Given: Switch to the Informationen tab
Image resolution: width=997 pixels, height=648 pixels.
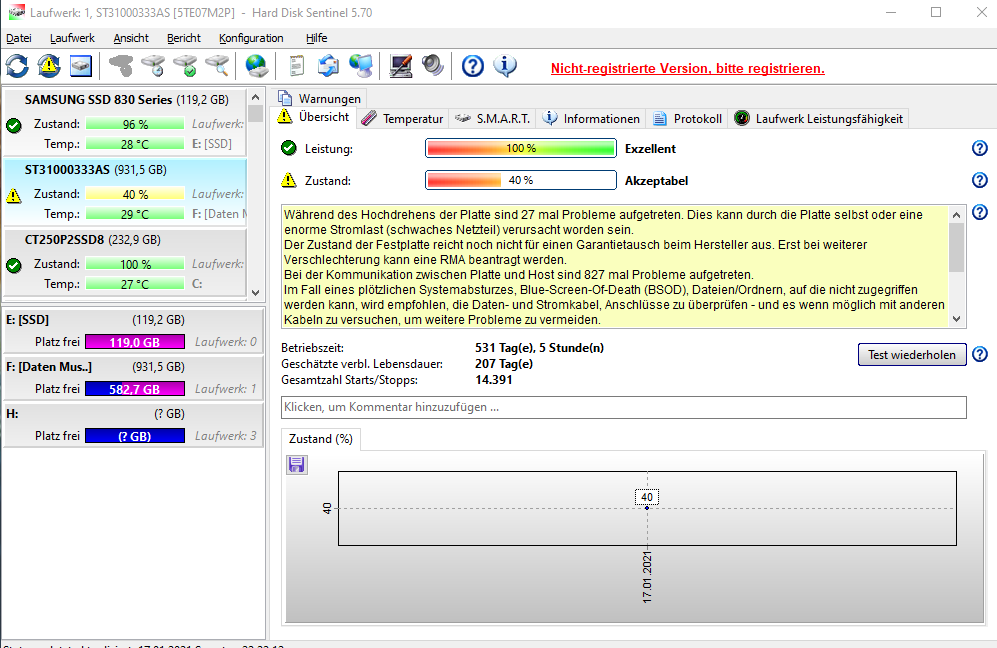Looking at the screenshot, I should coord(591,118).
